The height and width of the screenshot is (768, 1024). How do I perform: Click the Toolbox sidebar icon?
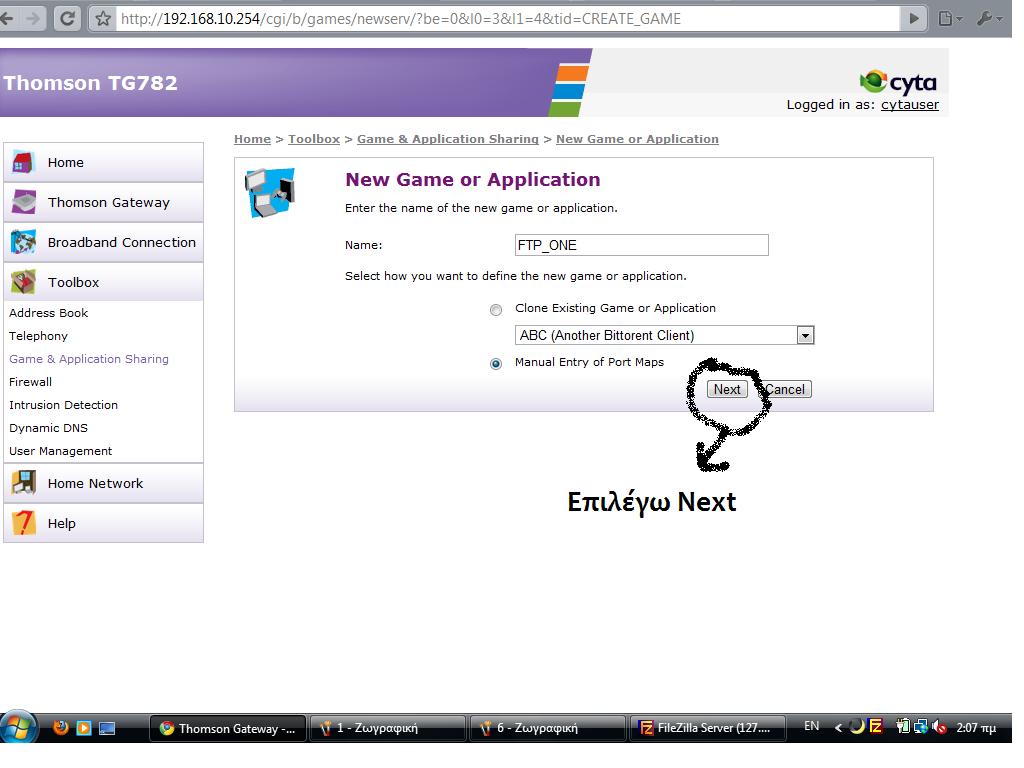pos(24,282)
